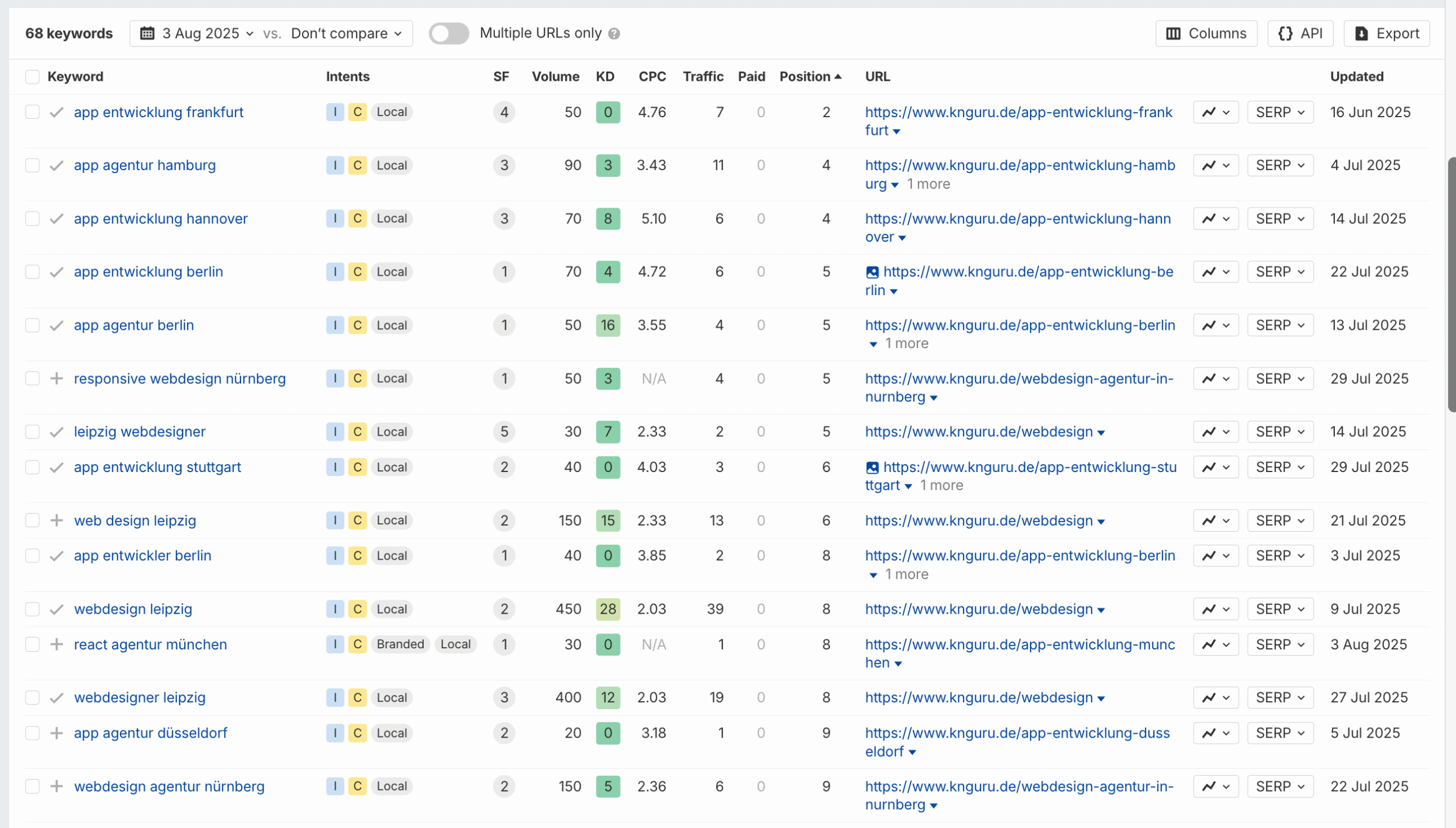Open the sparkline chart for webdesigner leipzig
The width and height of the screenshot is (1456, 828).
(1215, 697)
